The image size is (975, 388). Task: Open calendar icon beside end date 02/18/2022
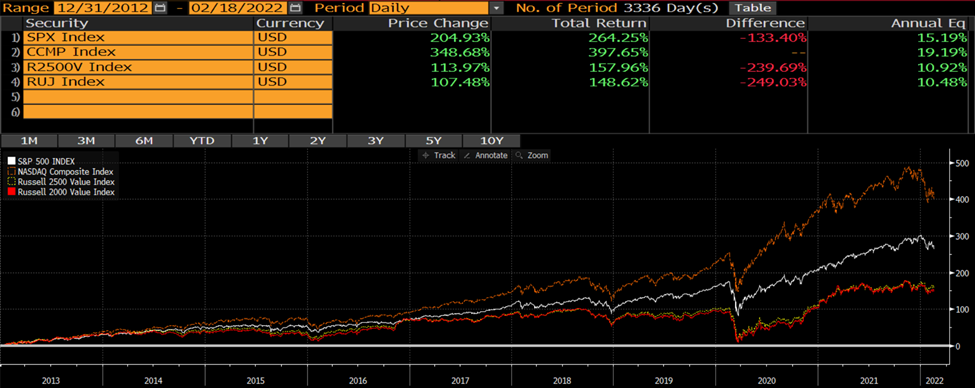click(295, 8)
